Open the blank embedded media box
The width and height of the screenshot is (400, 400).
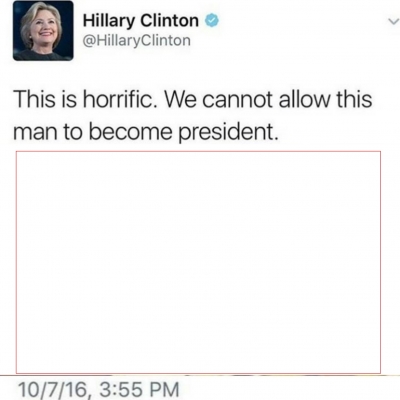198,262
